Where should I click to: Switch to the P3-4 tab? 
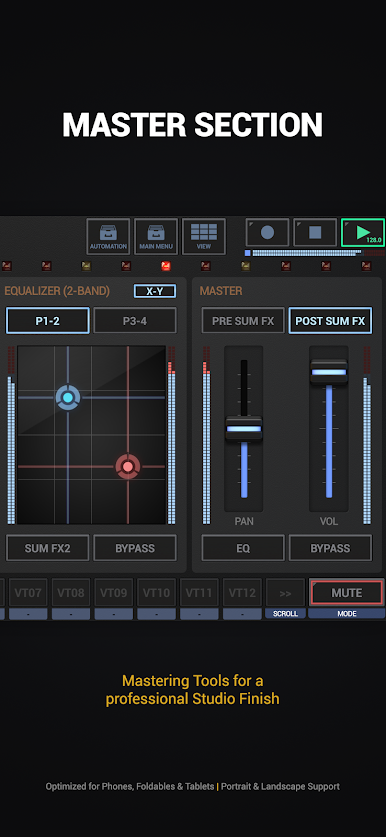click(x=135, y=320)
